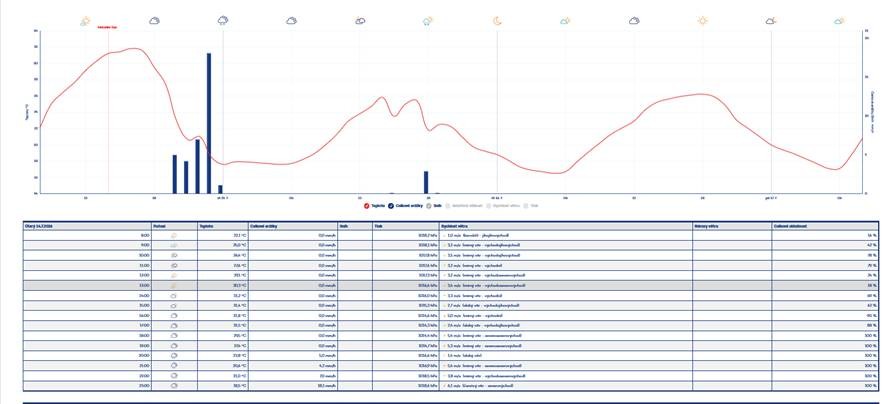Click the red 'Aktuální čas' marker label

click(107, 27)
